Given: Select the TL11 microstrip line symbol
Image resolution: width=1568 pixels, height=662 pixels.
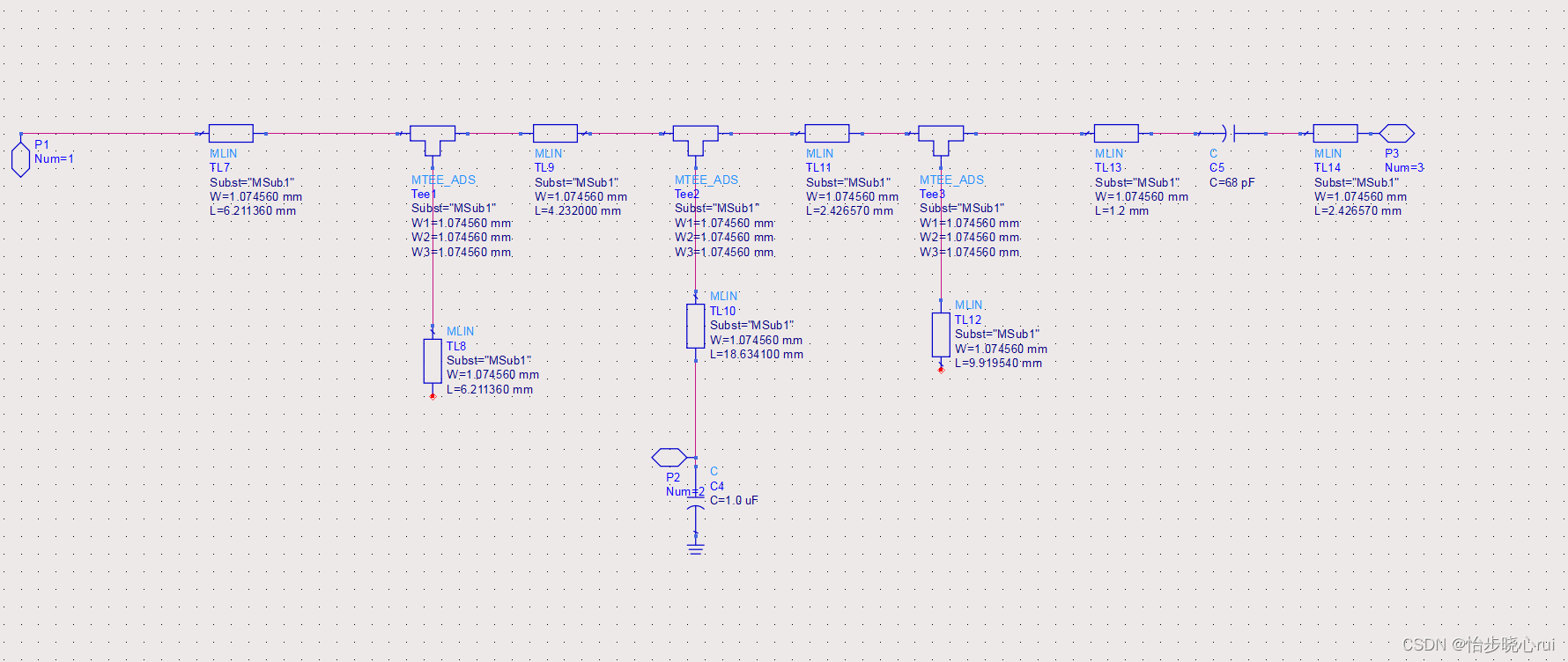Looking at the screenshot, I should (x=827, y=133).
